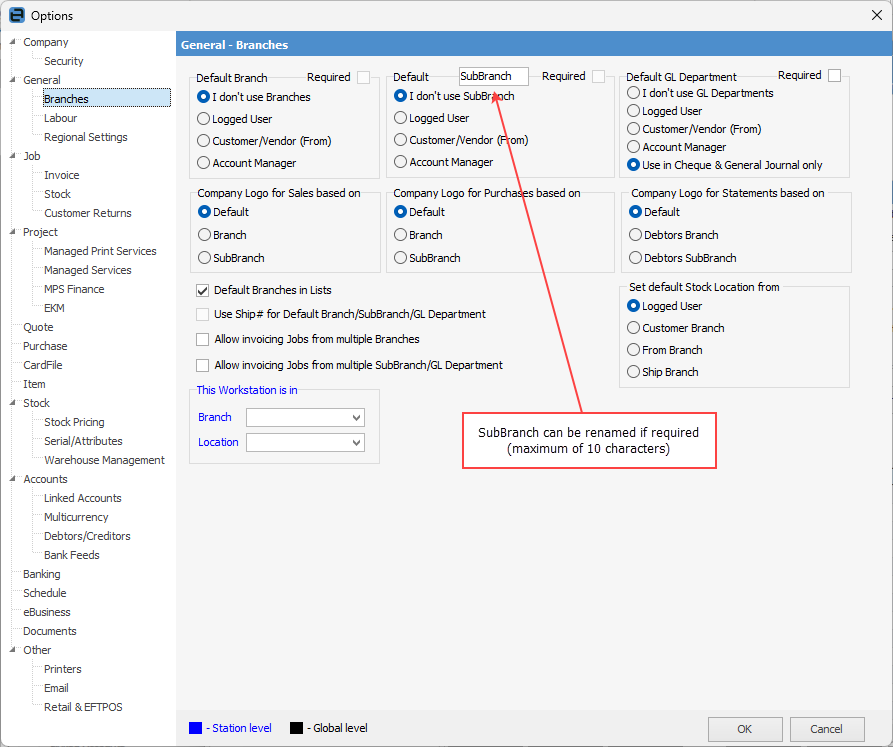893x747 pixels.
Task: Open Stock Pricing settings
Action: click(x=74, y=422)
